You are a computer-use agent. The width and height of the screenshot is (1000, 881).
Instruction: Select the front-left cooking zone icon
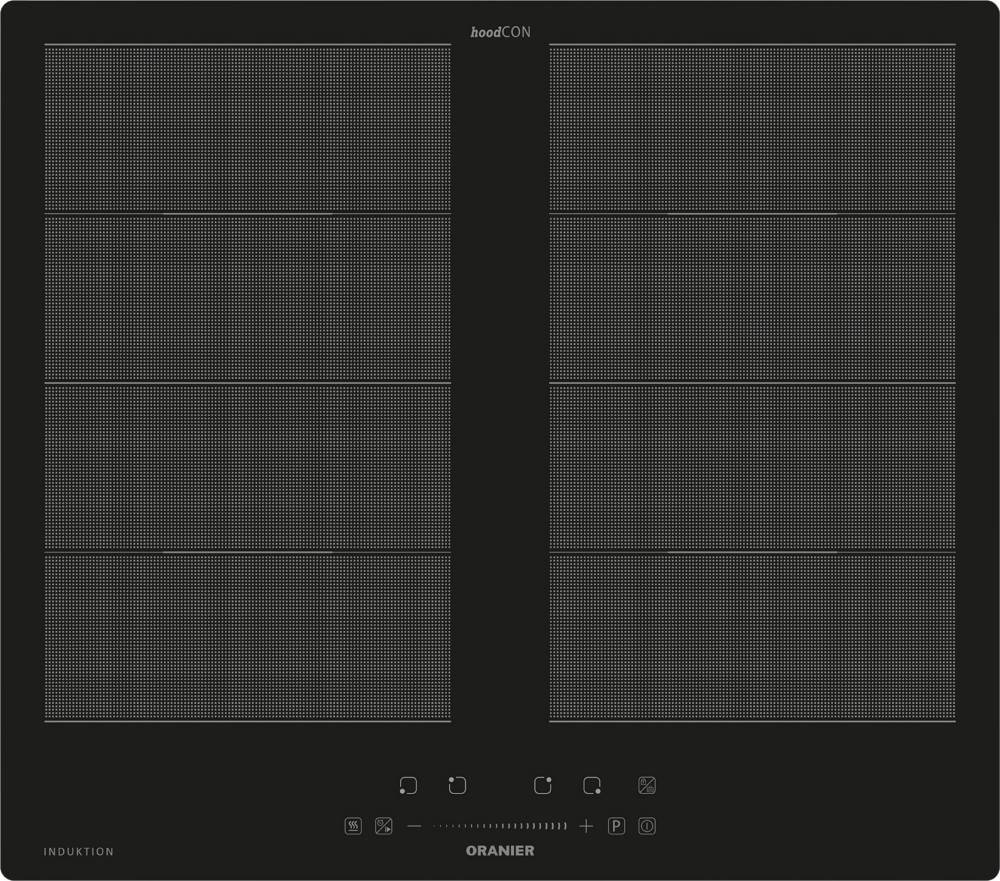[407, 786]
